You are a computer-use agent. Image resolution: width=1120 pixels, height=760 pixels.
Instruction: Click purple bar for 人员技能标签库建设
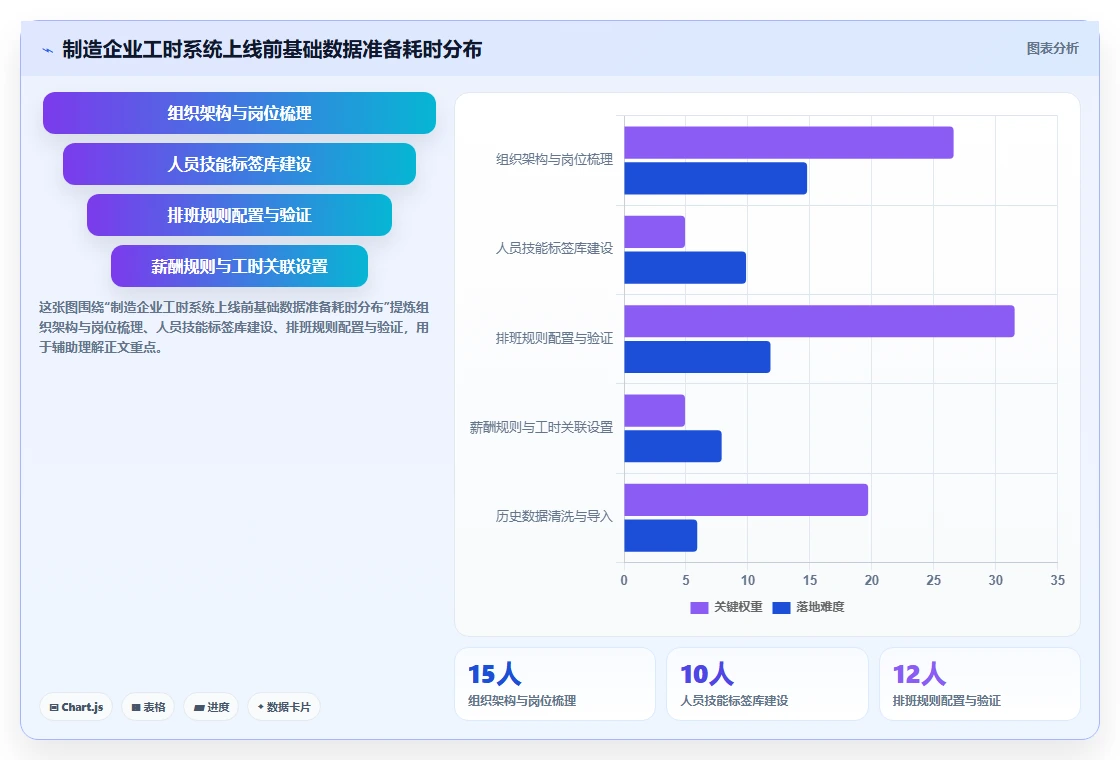click(654, 232)
